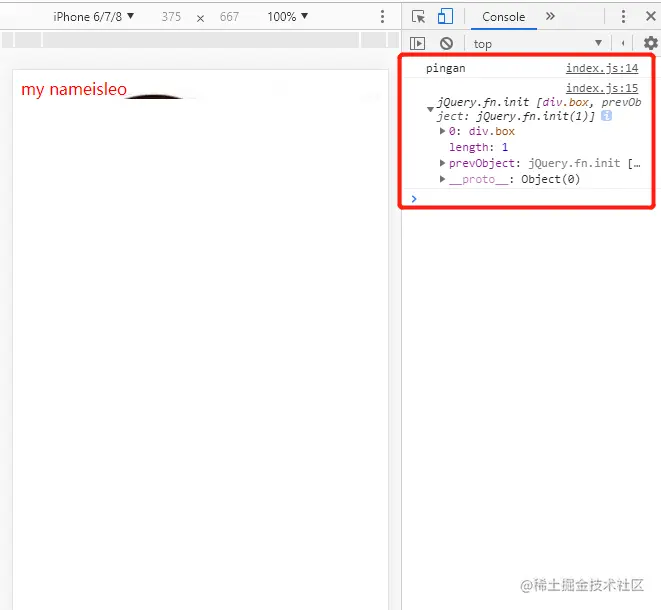This screenshot has width=661, height=610.
Task: Open the index.js:15 source link
Action: coord(602,88)
